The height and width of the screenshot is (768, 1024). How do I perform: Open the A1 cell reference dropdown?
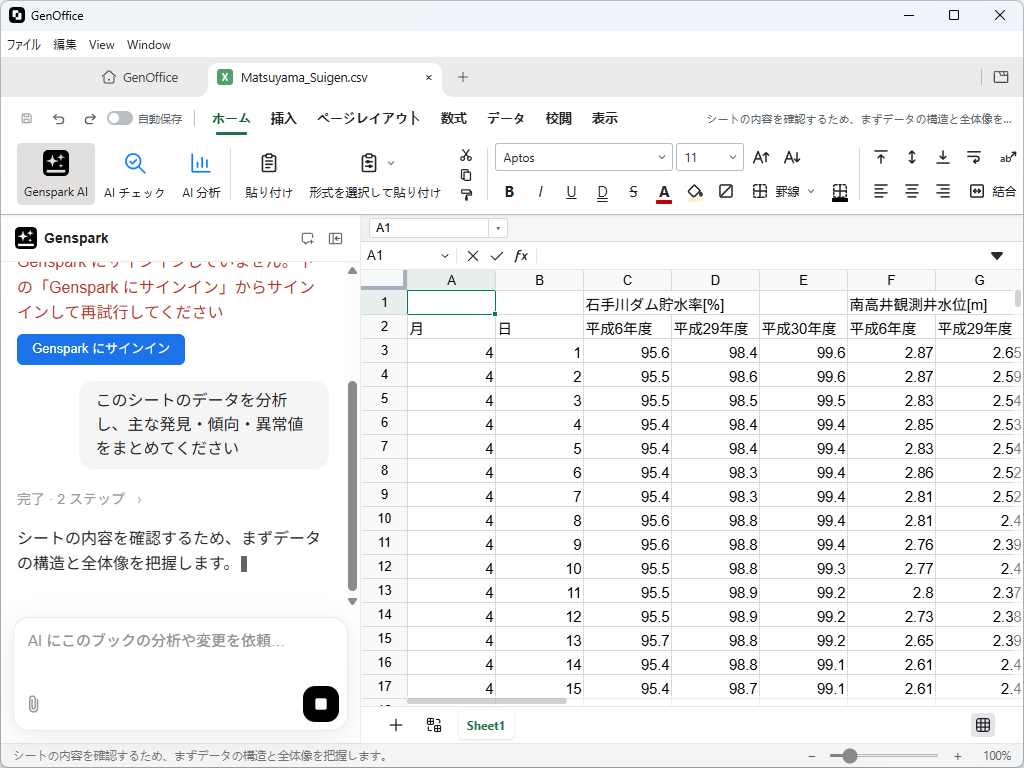pyautogui.click(x=445, y=256)
